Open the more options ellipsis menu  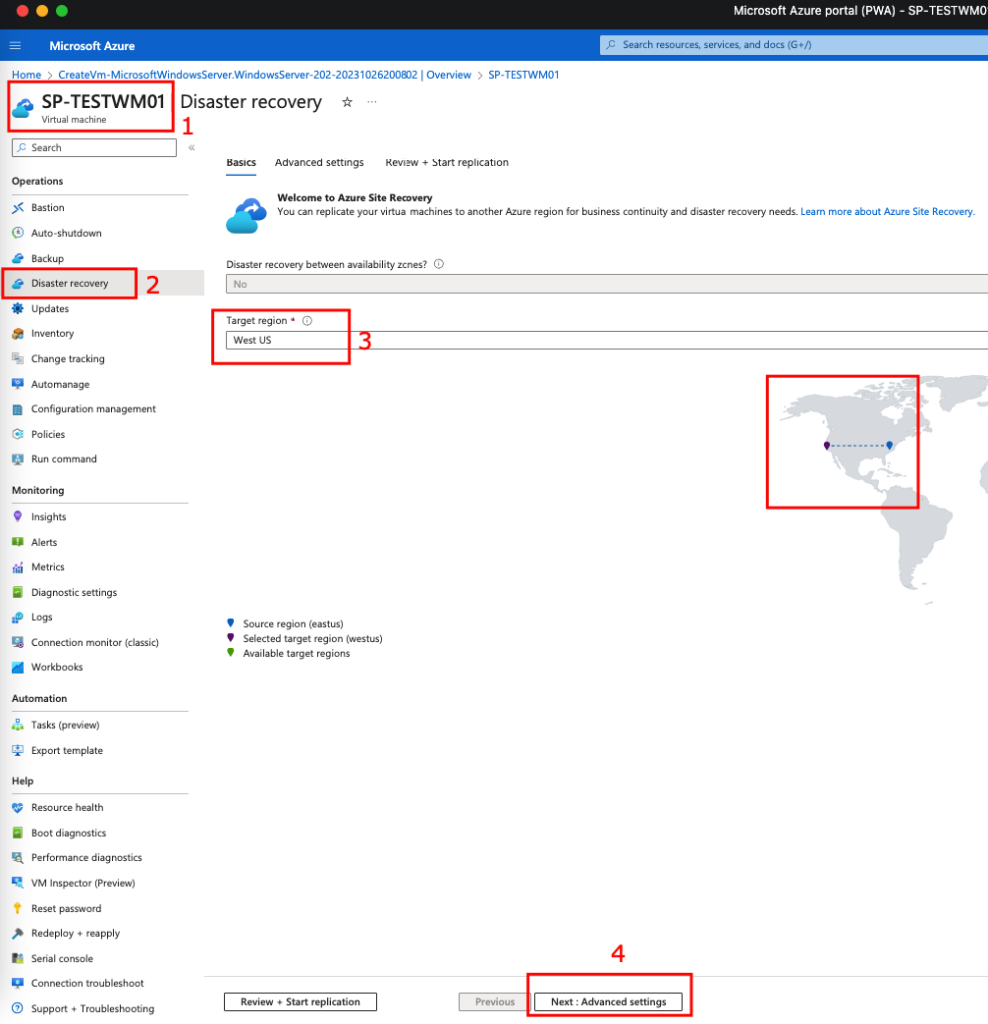372,102
